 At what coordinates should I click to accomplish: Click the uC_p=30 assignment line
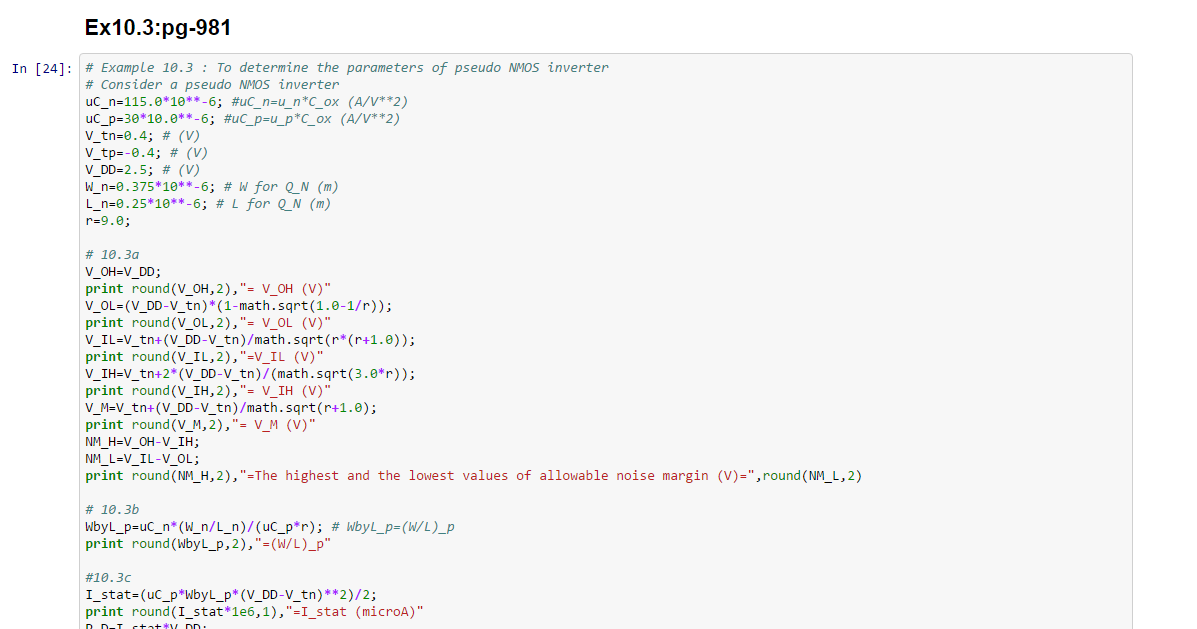(243, 119)
